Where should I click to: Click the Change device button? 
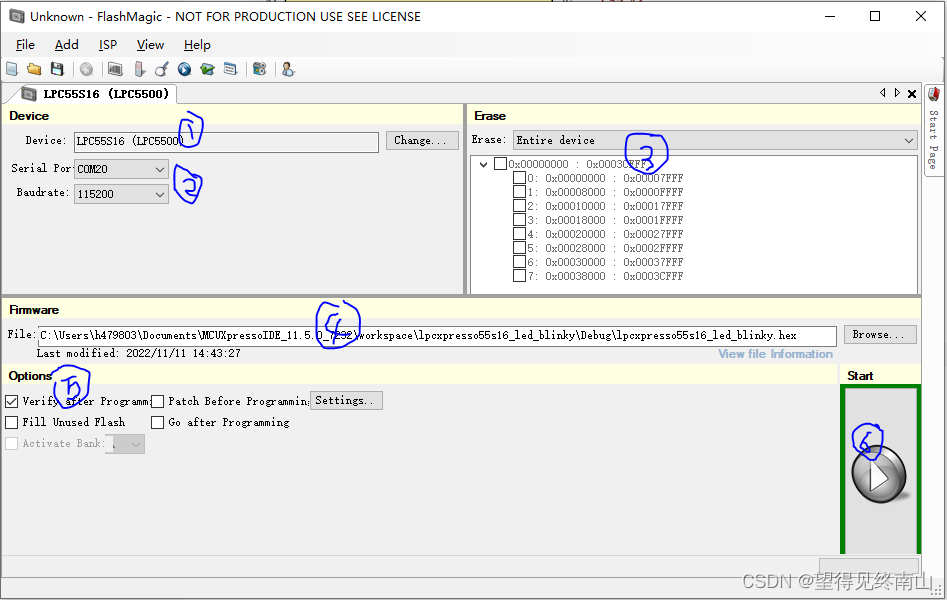(x=422, y=140)
